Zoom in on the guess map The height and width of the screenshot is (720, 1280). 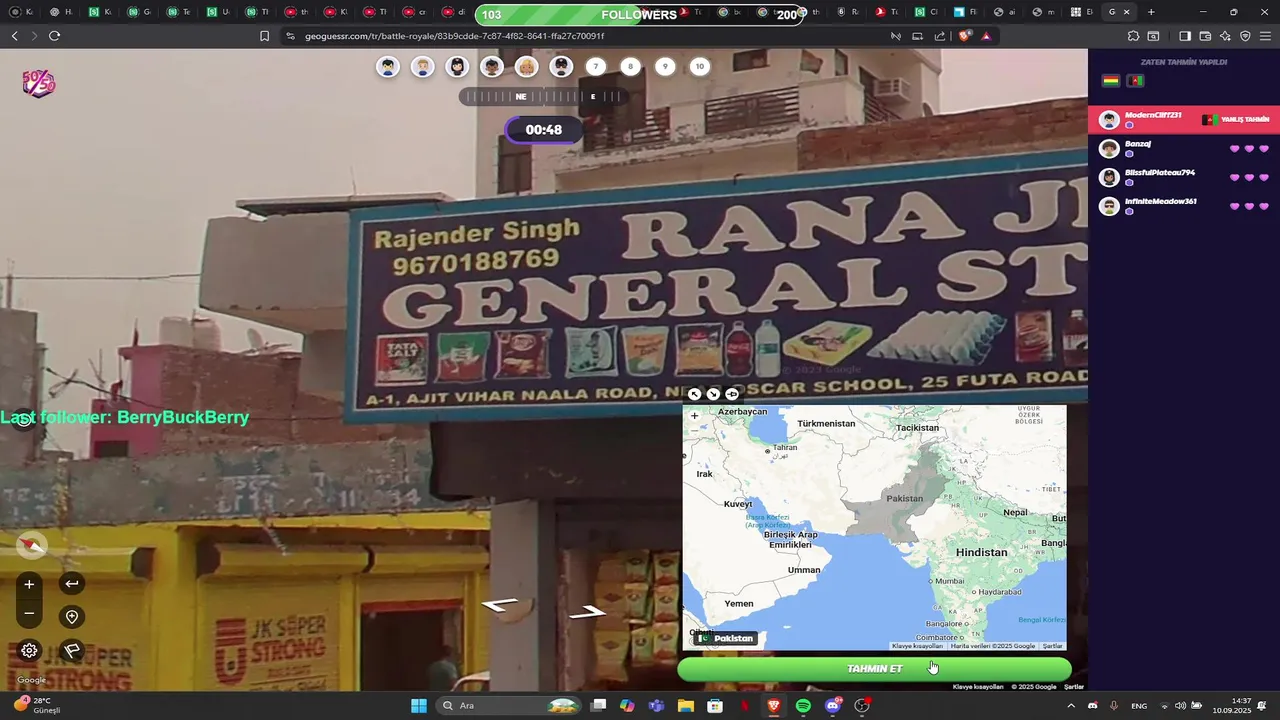pyautogui.click(x=694, y=416)
